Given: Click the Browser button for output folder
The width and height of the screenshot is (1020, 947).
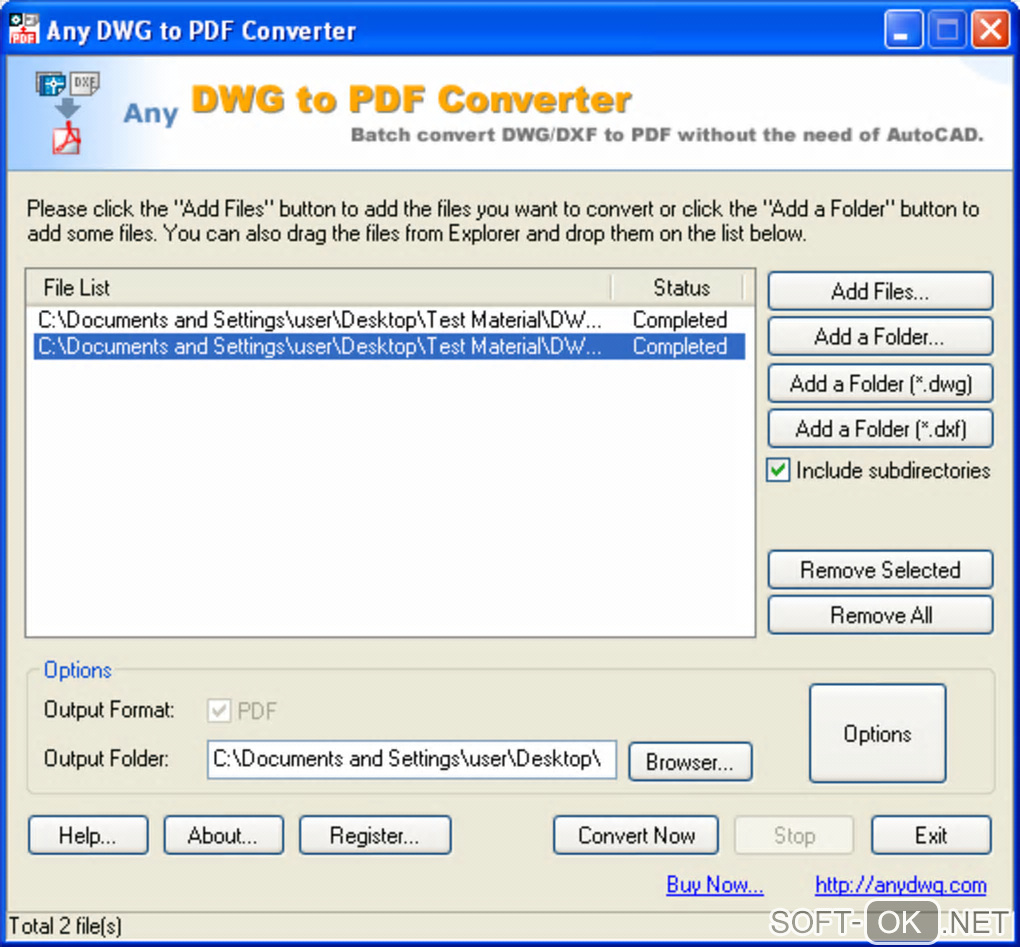Looking at the screenshot, I should coord(690,761).
